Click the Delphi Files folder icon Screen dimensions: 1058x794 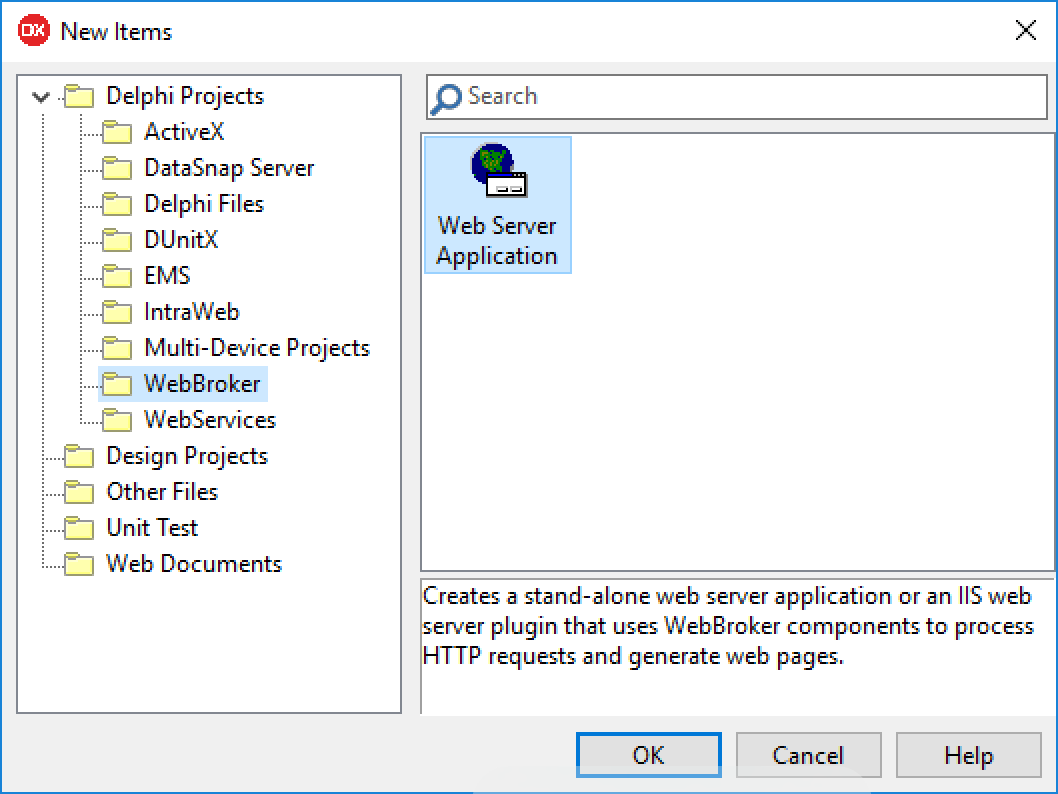coord(117,204)
